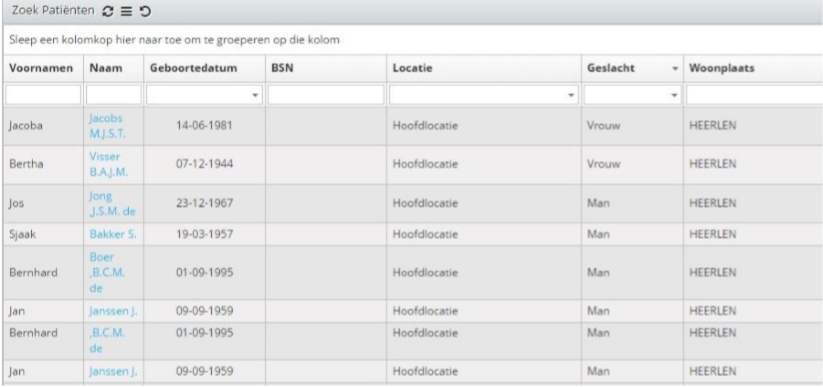Open patient Visser B.A.J.M. link
823x387 pixels.
coord(108,164)
